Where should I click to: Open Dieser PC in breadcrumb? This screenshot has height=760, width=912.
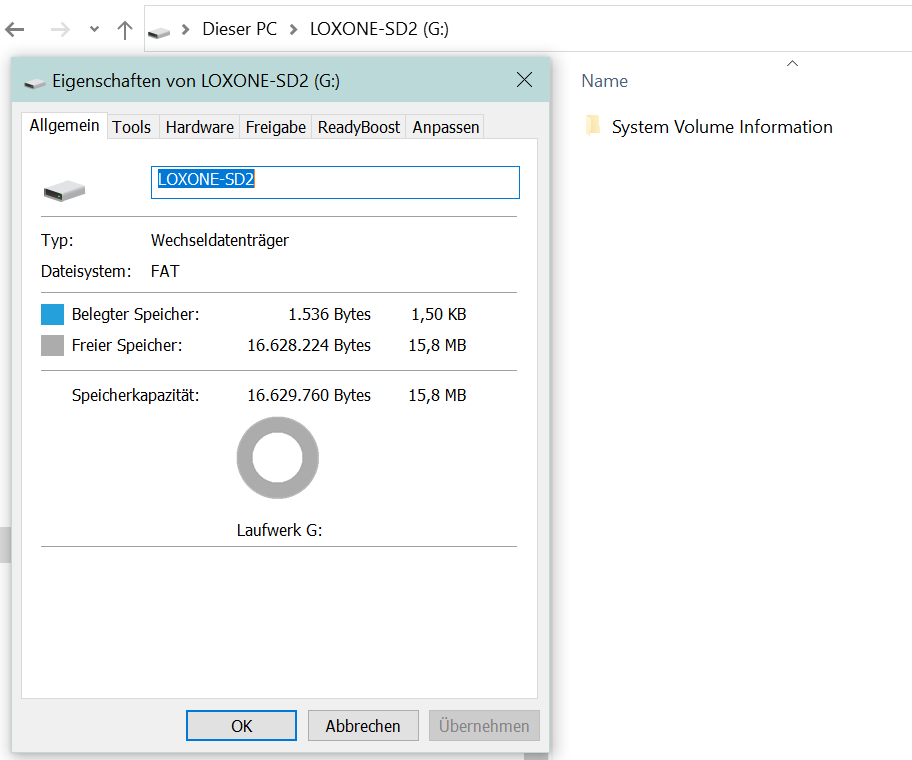pyautogui.click(x=239, y=29)
